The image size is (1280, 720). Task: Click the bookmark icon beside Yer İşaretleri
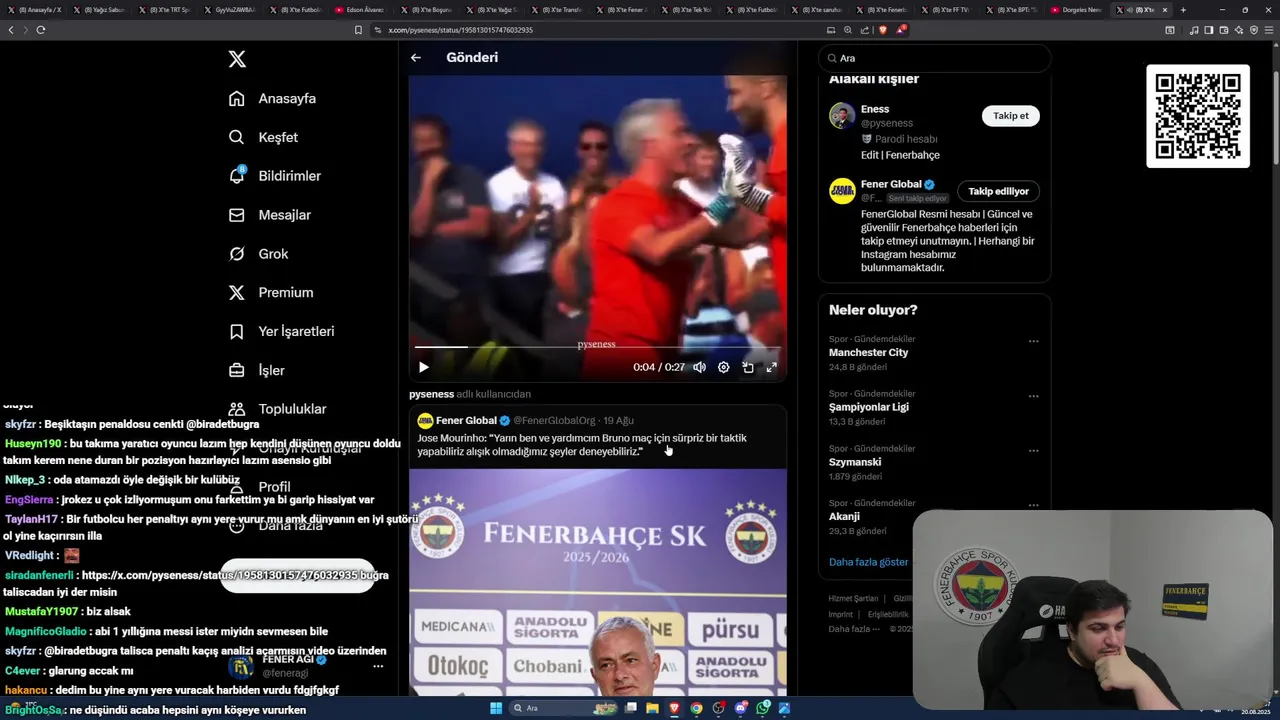click(x=237, y=331)
